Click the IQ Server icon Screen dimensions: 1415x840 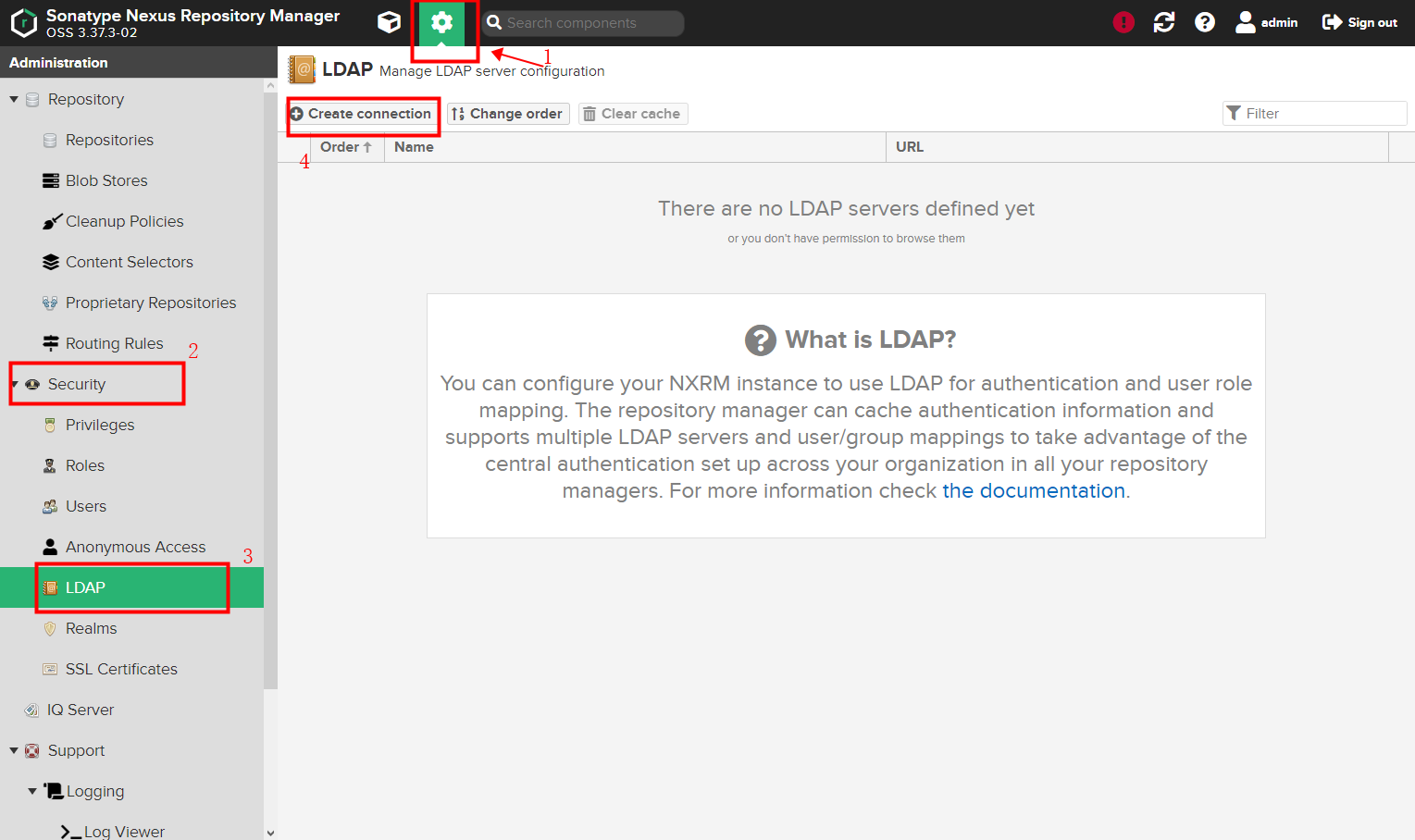click(x=31, y=710)
